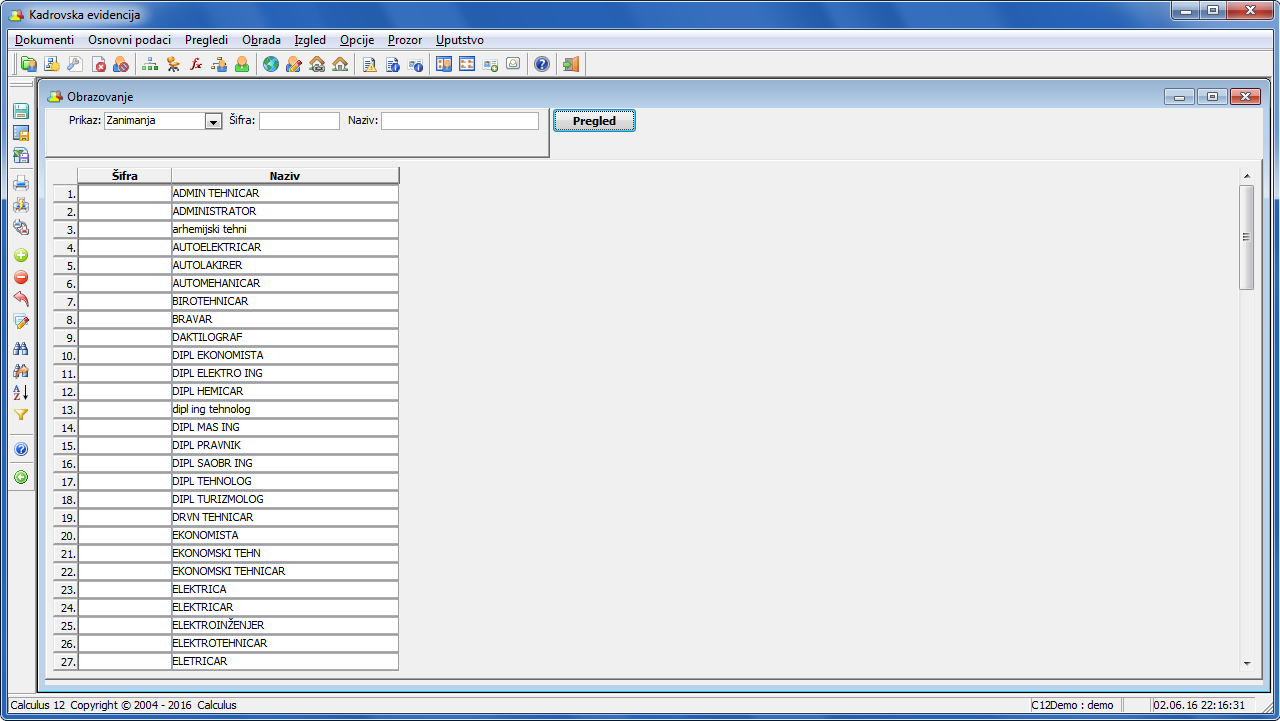1280x721 pixels.
Task: Click the first binoculars search icon
Action: pos(21,349)
